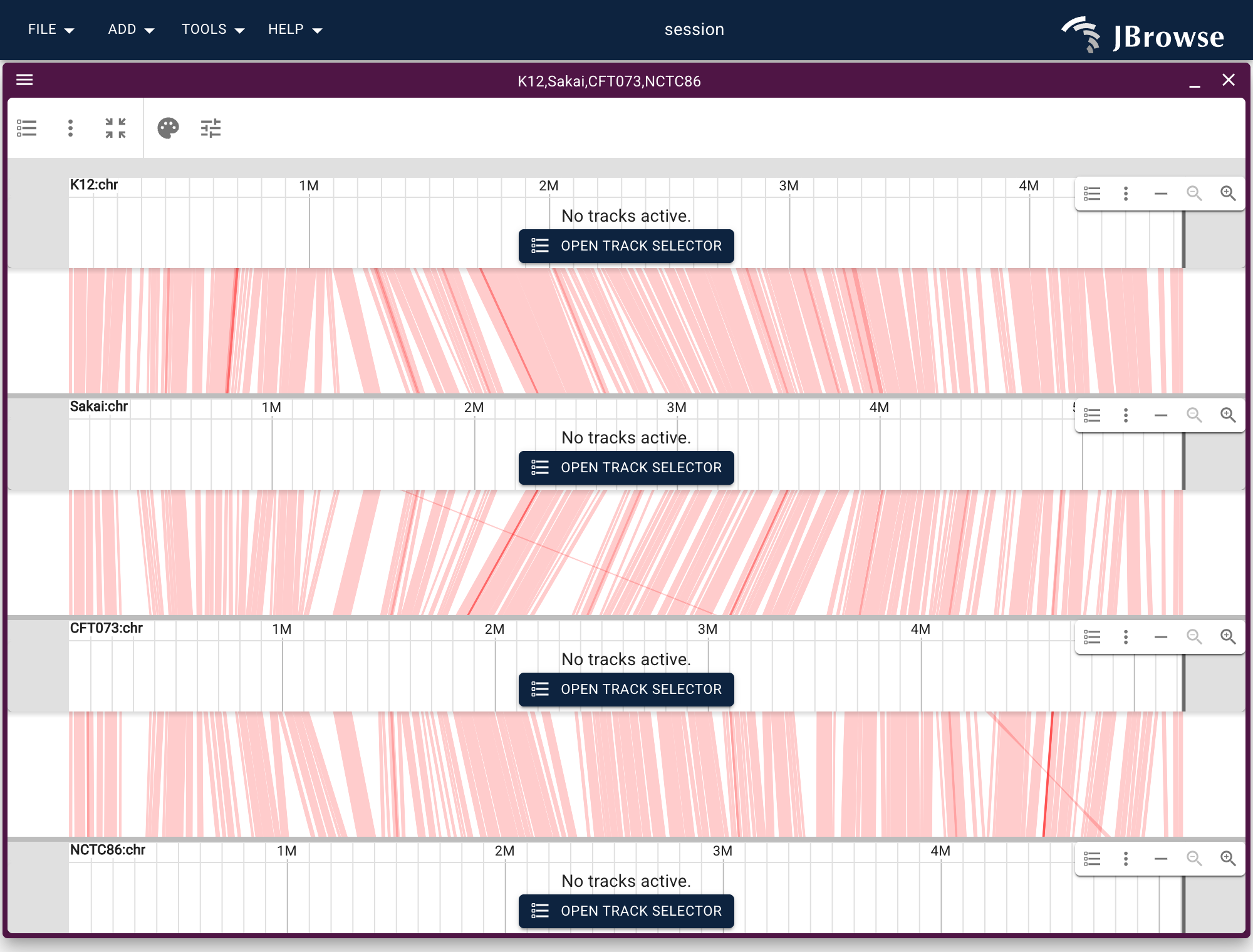Minimize the NCTC86 row view
This screenshot has height=952, width=1253.
pyautogui.click(x=1160, y=859)
